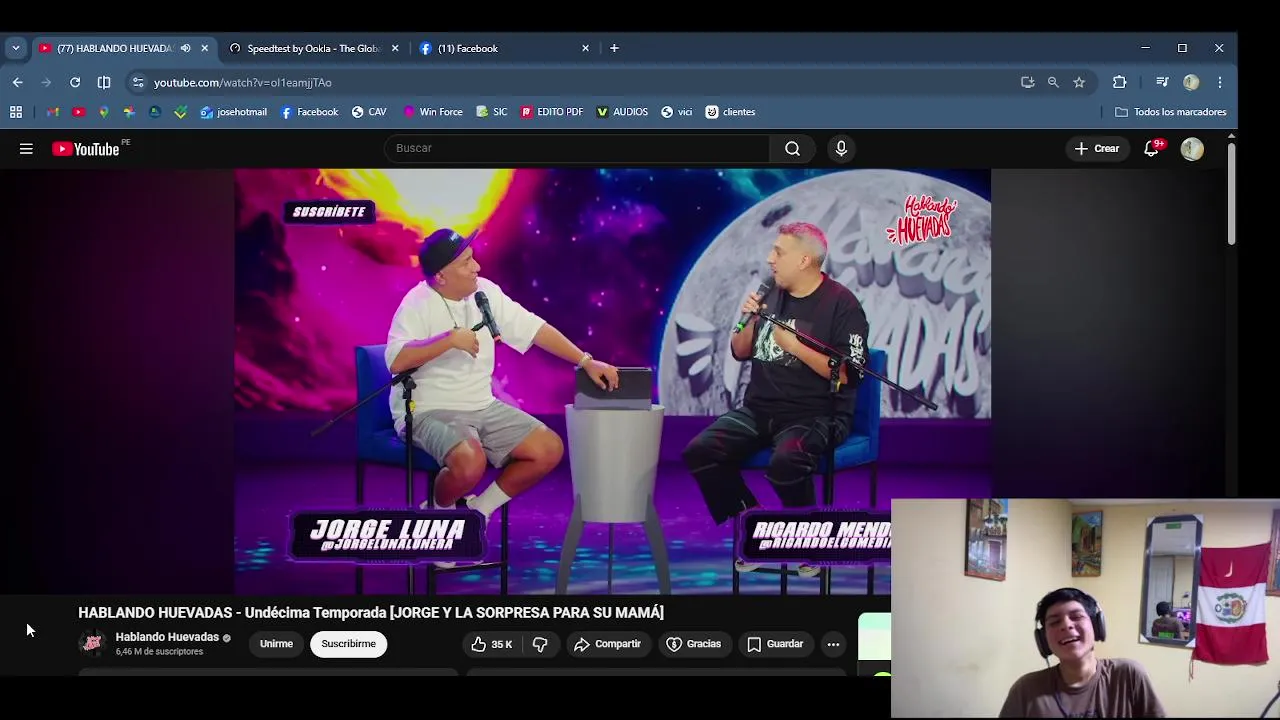Open the AUDIOS bookmark
Viewport: 1280px width, 720px height.
pos(622,112)
